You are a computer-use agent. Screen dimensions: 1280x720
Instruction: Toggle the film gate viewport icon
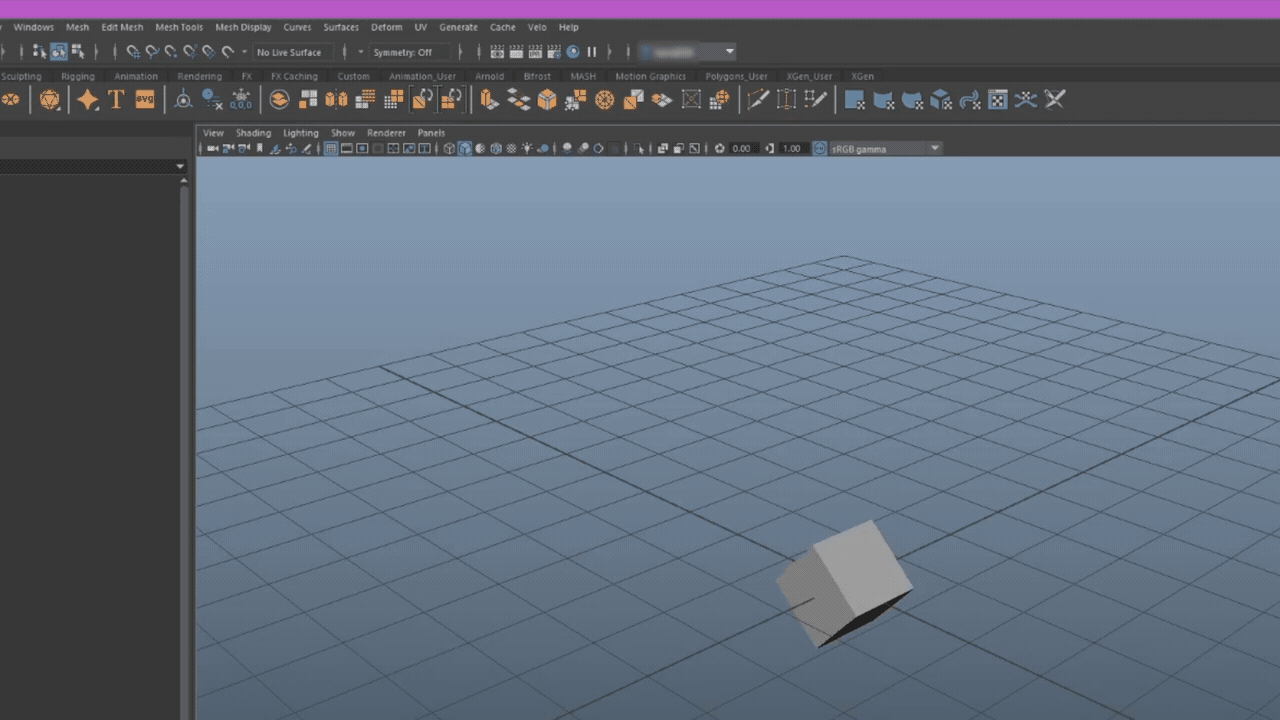347,148
